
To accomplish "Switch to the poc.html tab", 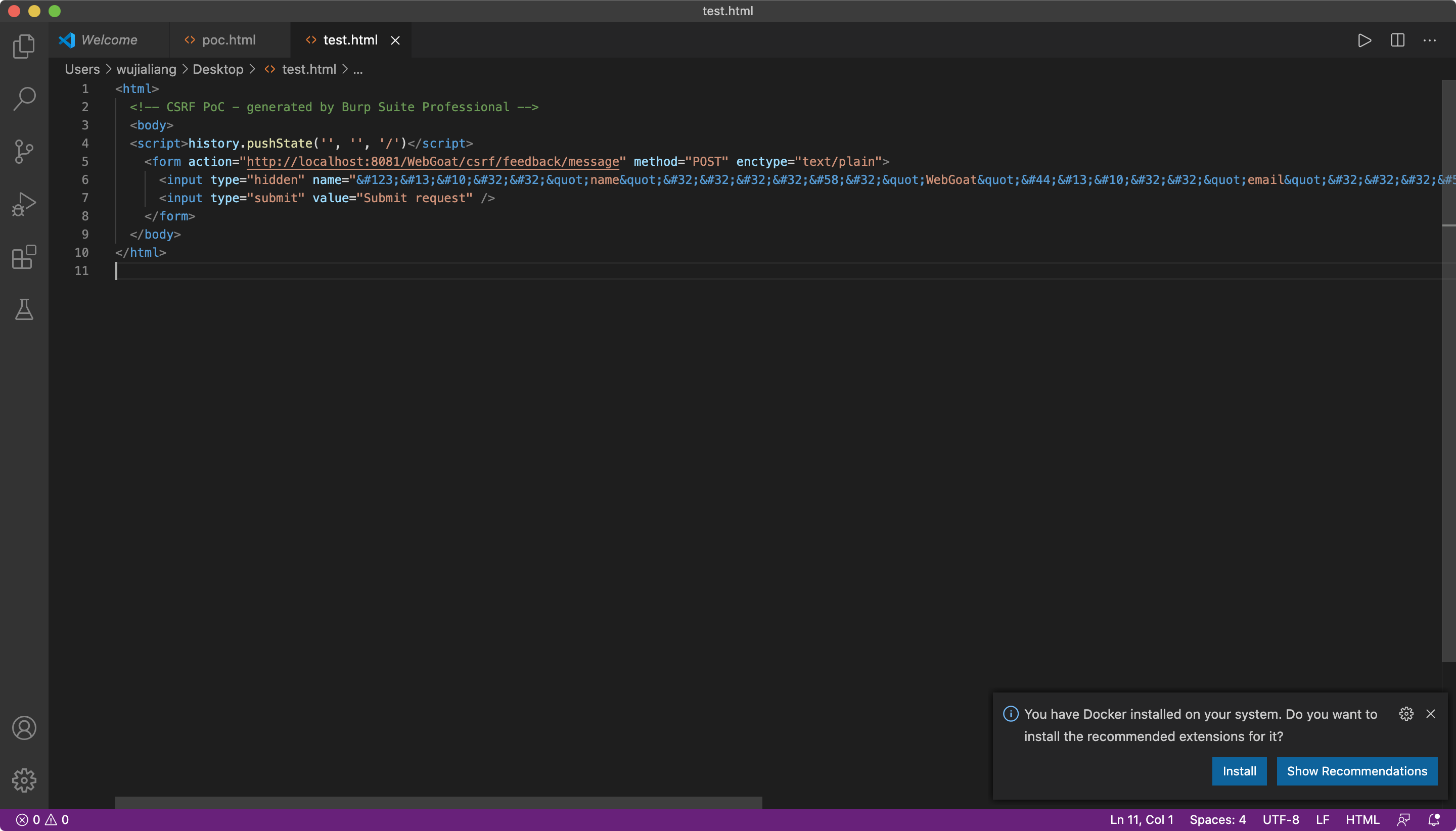I will [229, 40].
